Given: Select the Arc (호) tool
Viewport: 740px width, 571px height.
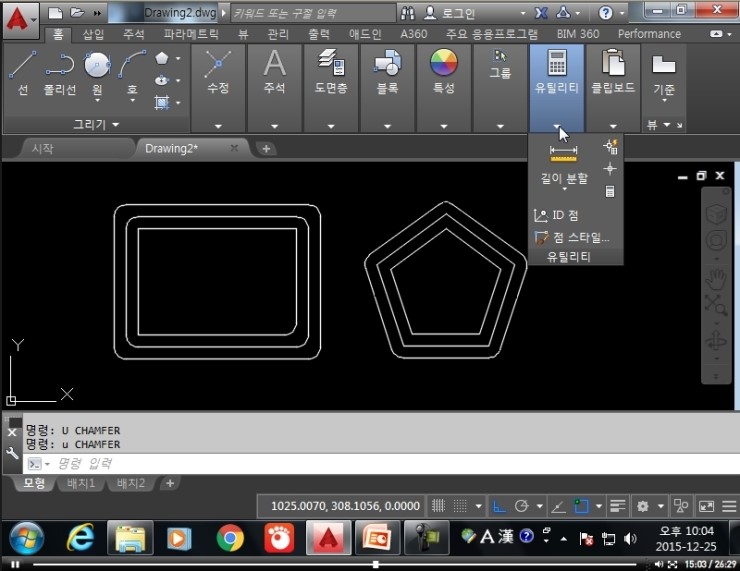Looking at the screenshot, I should click(x=132, y=71).
